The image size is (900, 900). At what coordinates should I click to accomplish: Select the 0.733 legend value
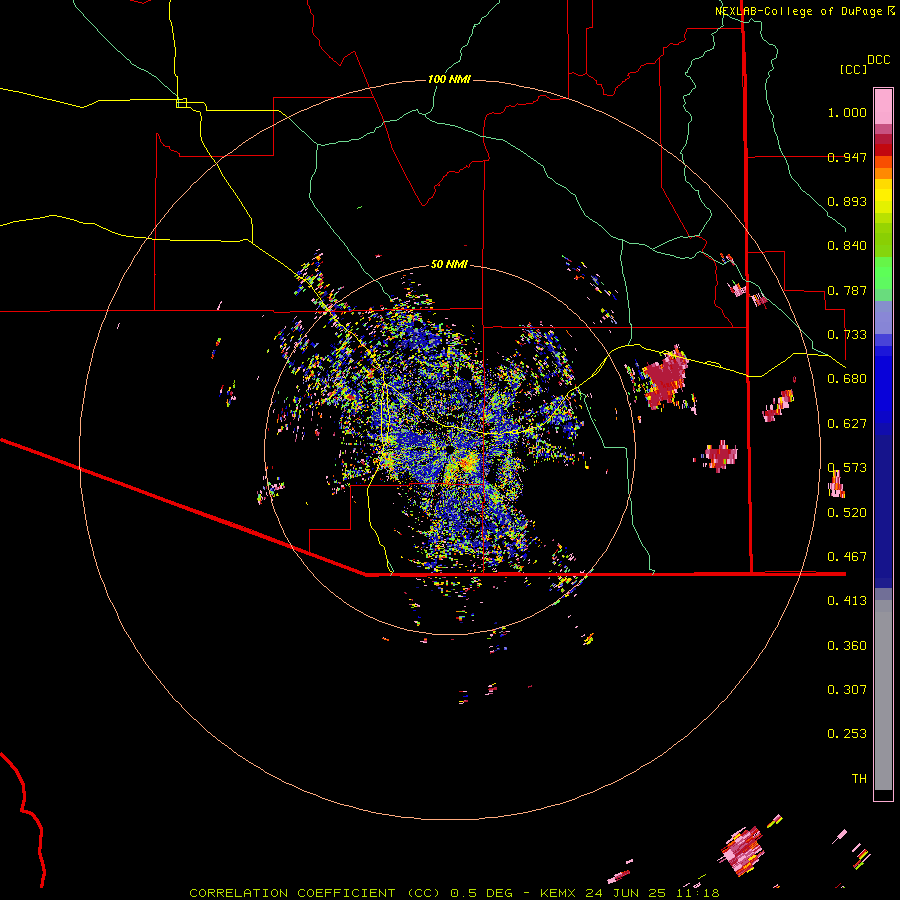(x=847, y=335)
